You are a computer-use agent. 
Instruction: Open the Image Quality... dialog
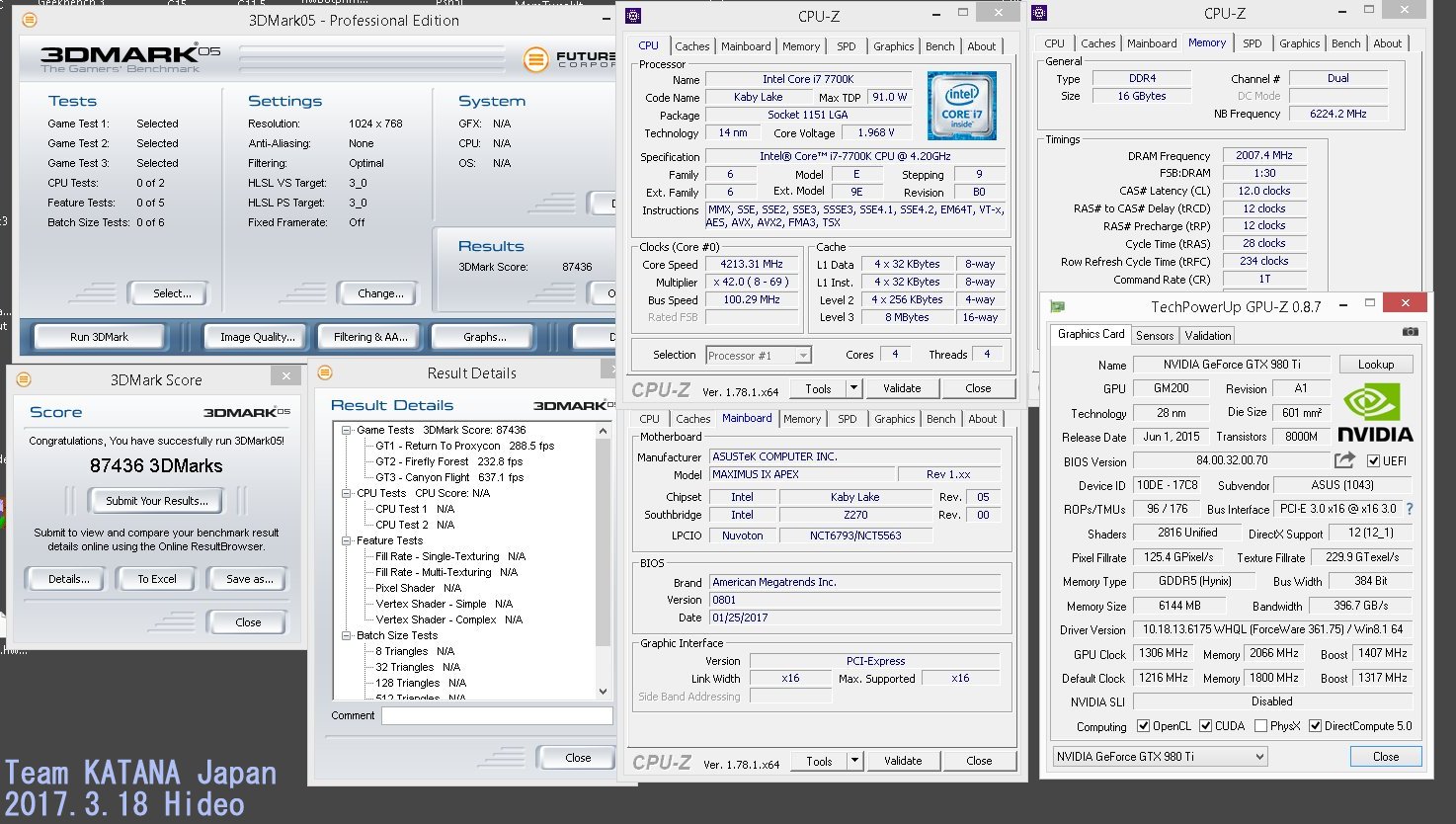(x=257, y=337)
